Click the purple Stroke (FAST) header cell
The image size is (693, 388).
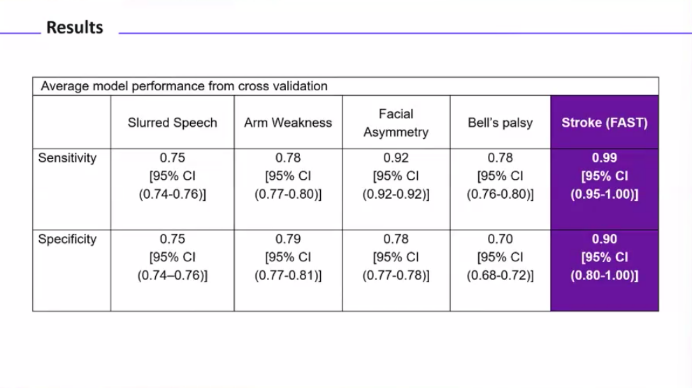click(x=605, y=122)
